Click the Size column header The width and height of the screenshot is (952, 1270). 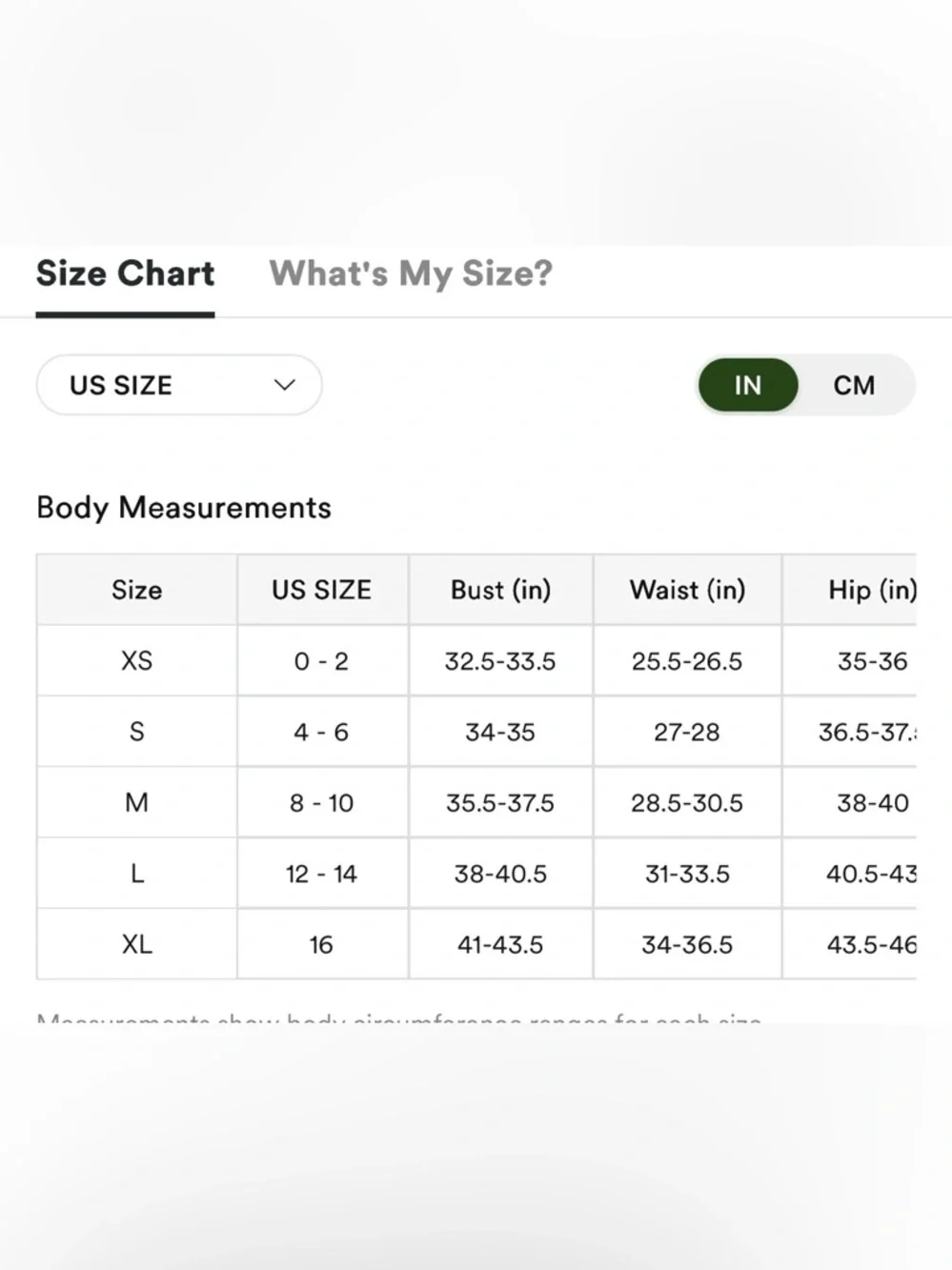136,590
